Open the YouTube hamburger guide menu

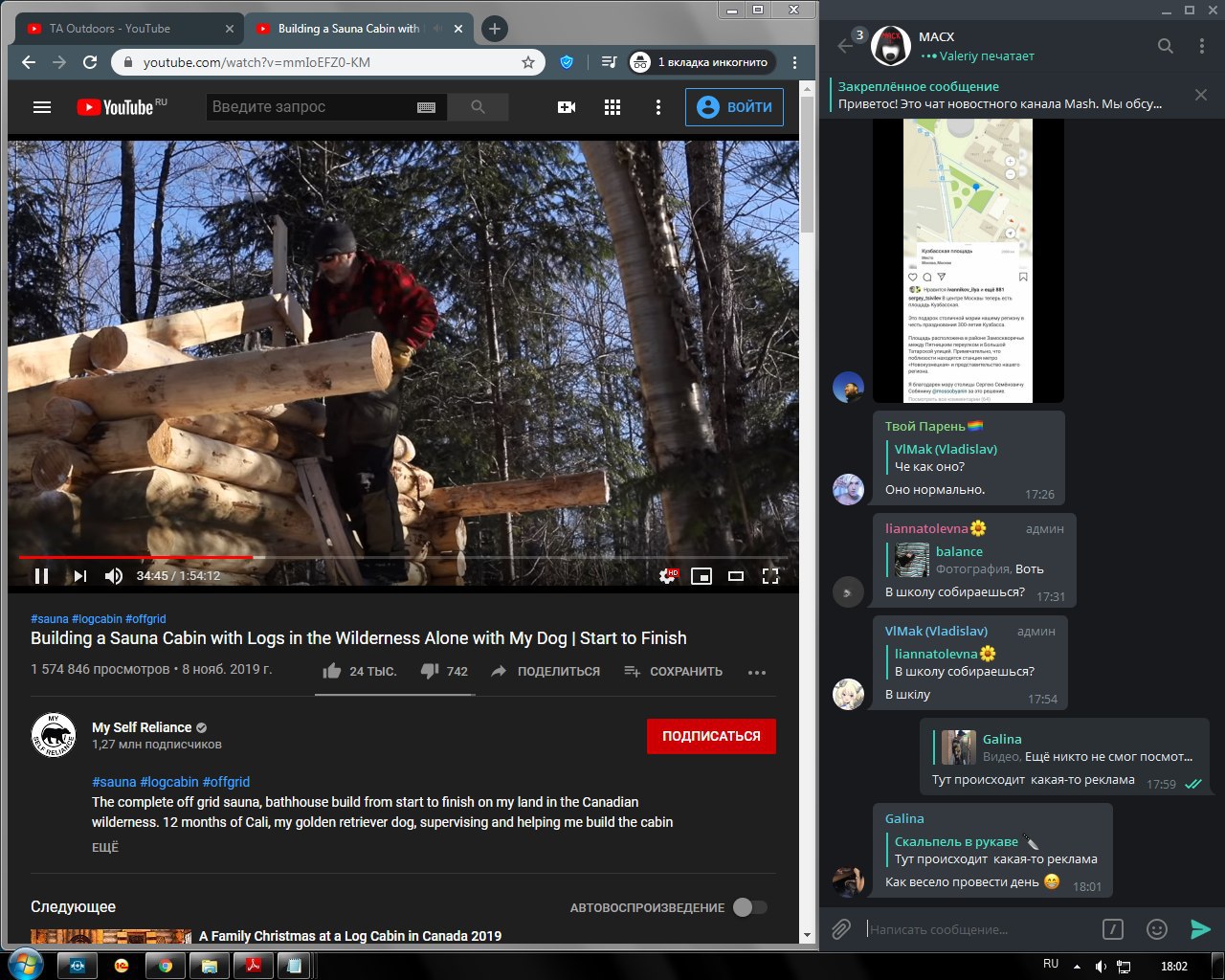(42, 107)
